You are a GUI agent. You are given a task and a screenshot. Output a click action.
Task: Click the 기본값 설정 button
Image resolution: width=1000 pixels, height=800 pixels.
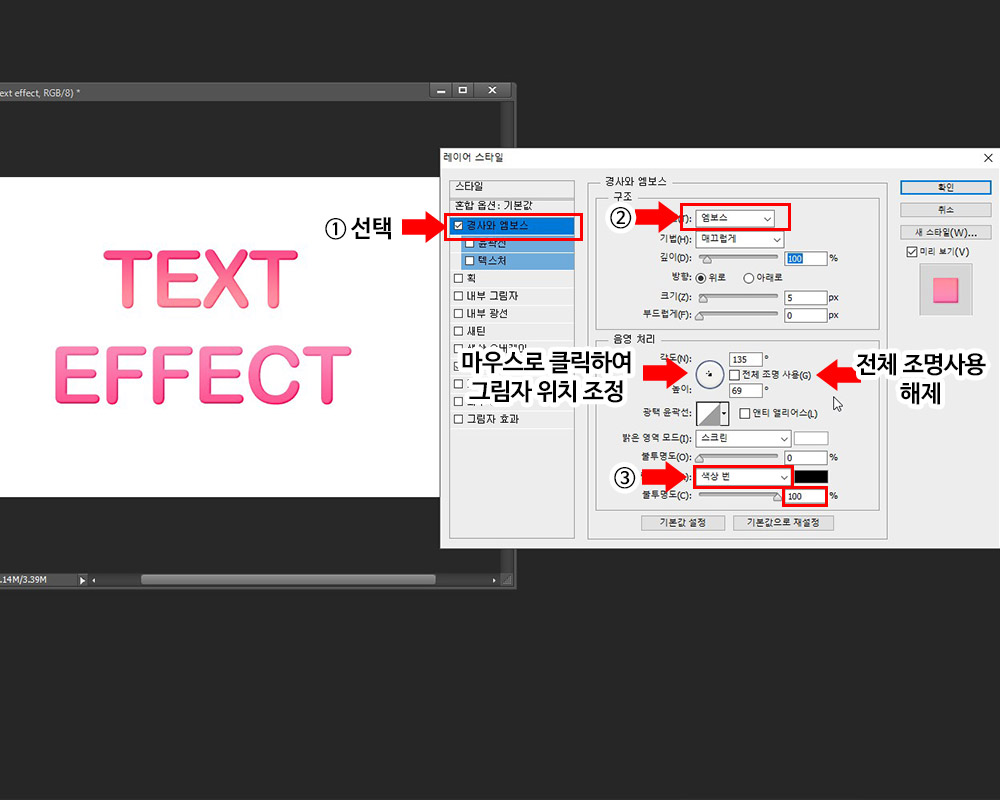[682, 522]
